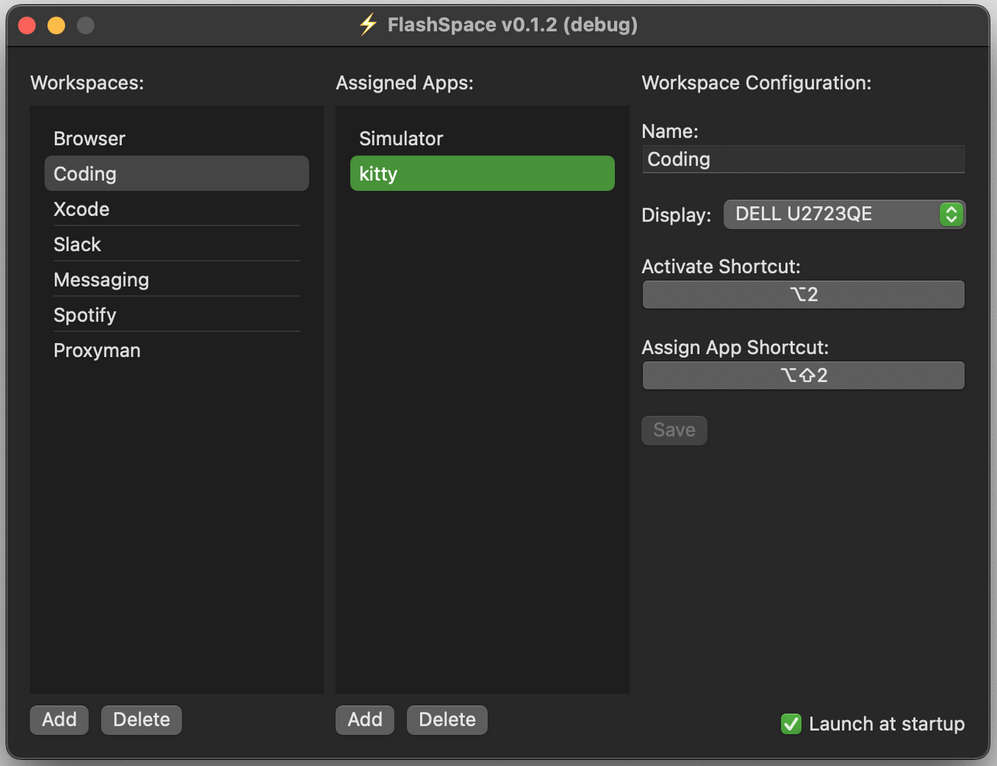
Task: Click the Activate Shortcut recorder field
Action: [x=803, y=294]
